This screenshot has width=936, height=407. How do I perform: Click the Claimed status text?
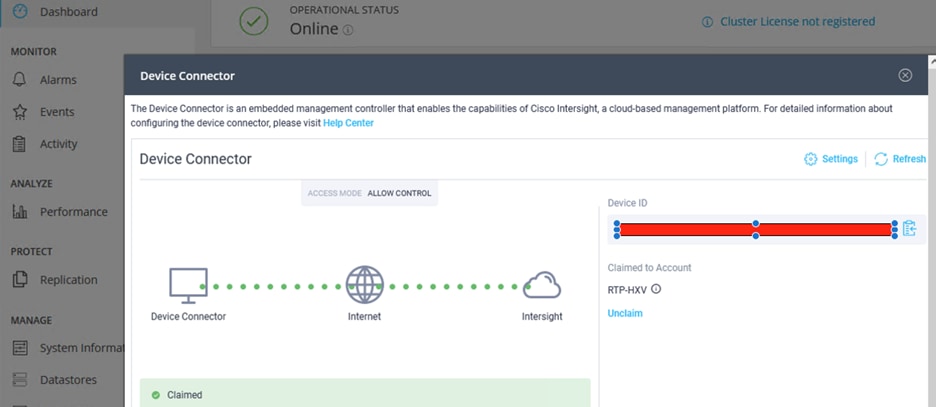click(x=184, y=395)
